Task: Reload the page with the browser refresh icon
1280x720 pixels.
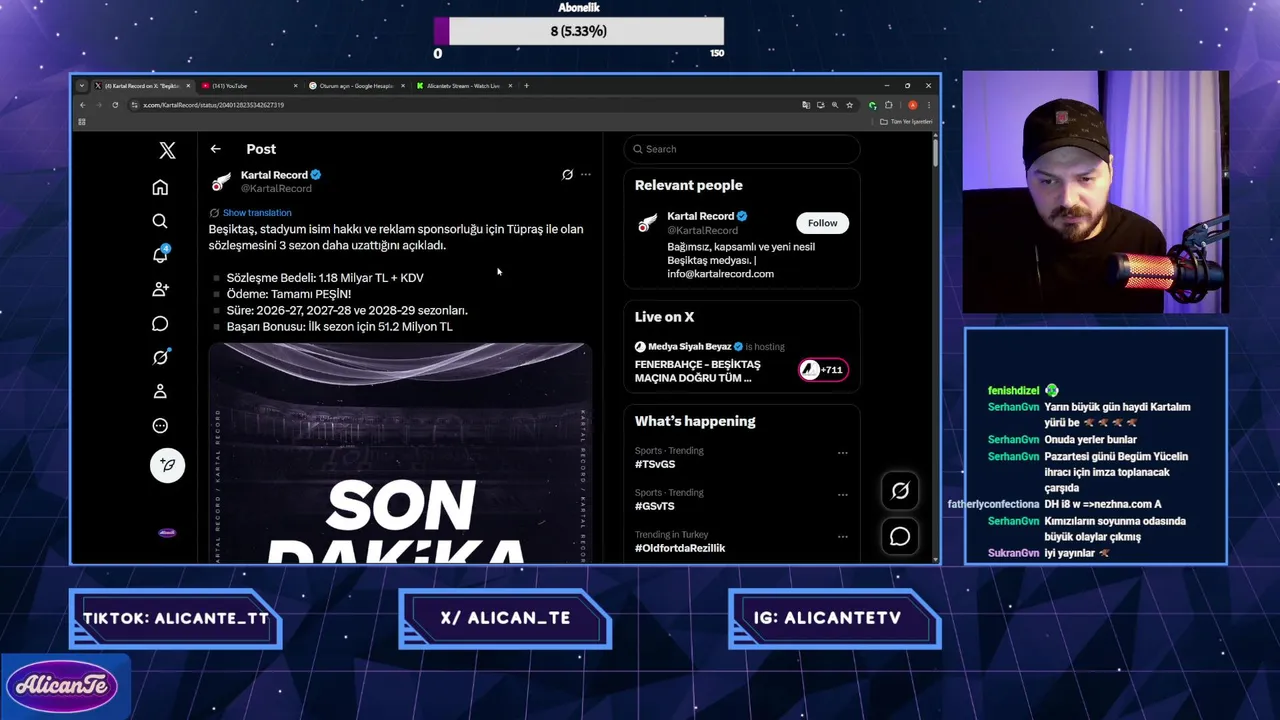Action: (x=115, y=105)
